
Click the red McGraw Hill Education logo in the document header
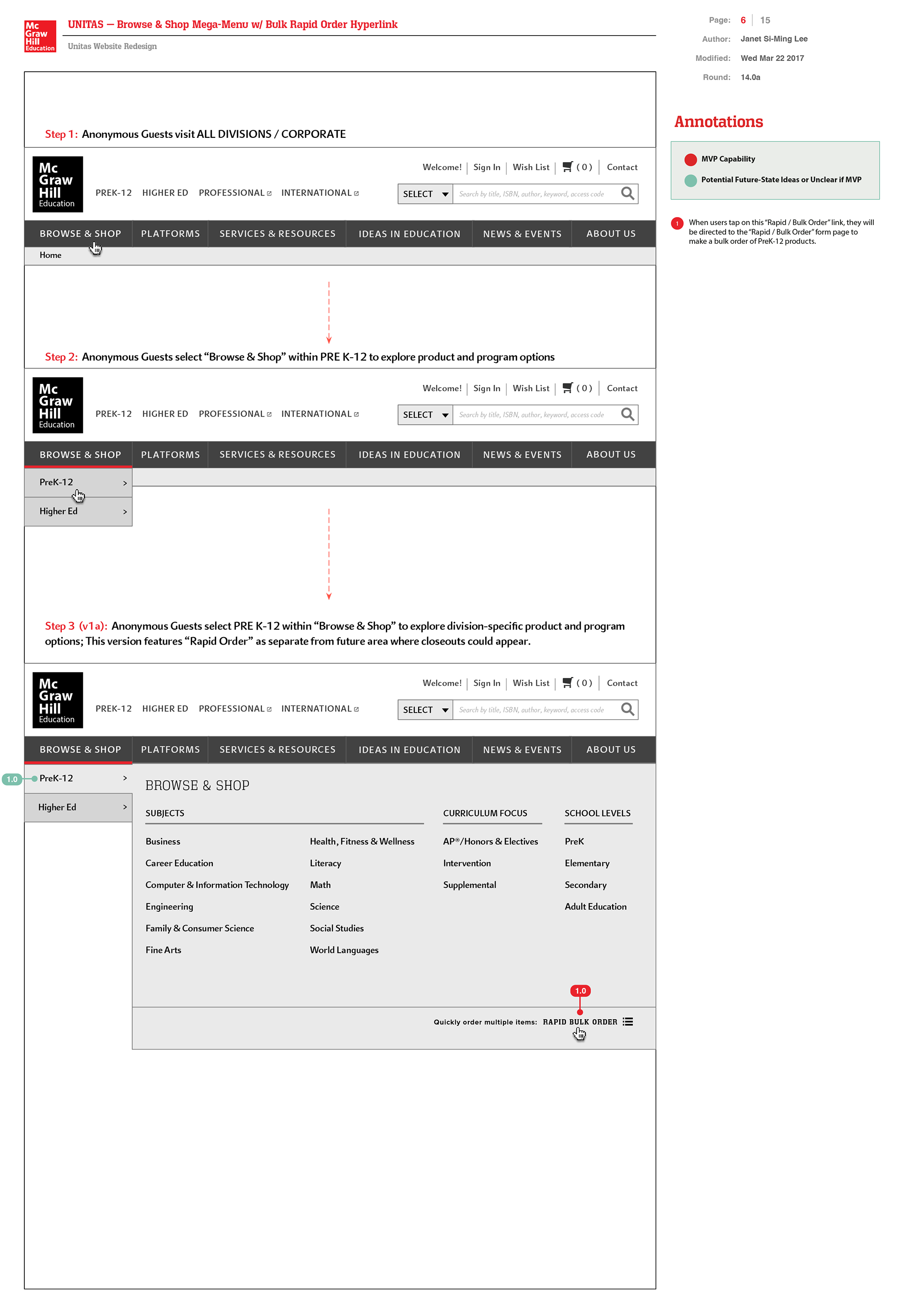(x=40, y=36)
